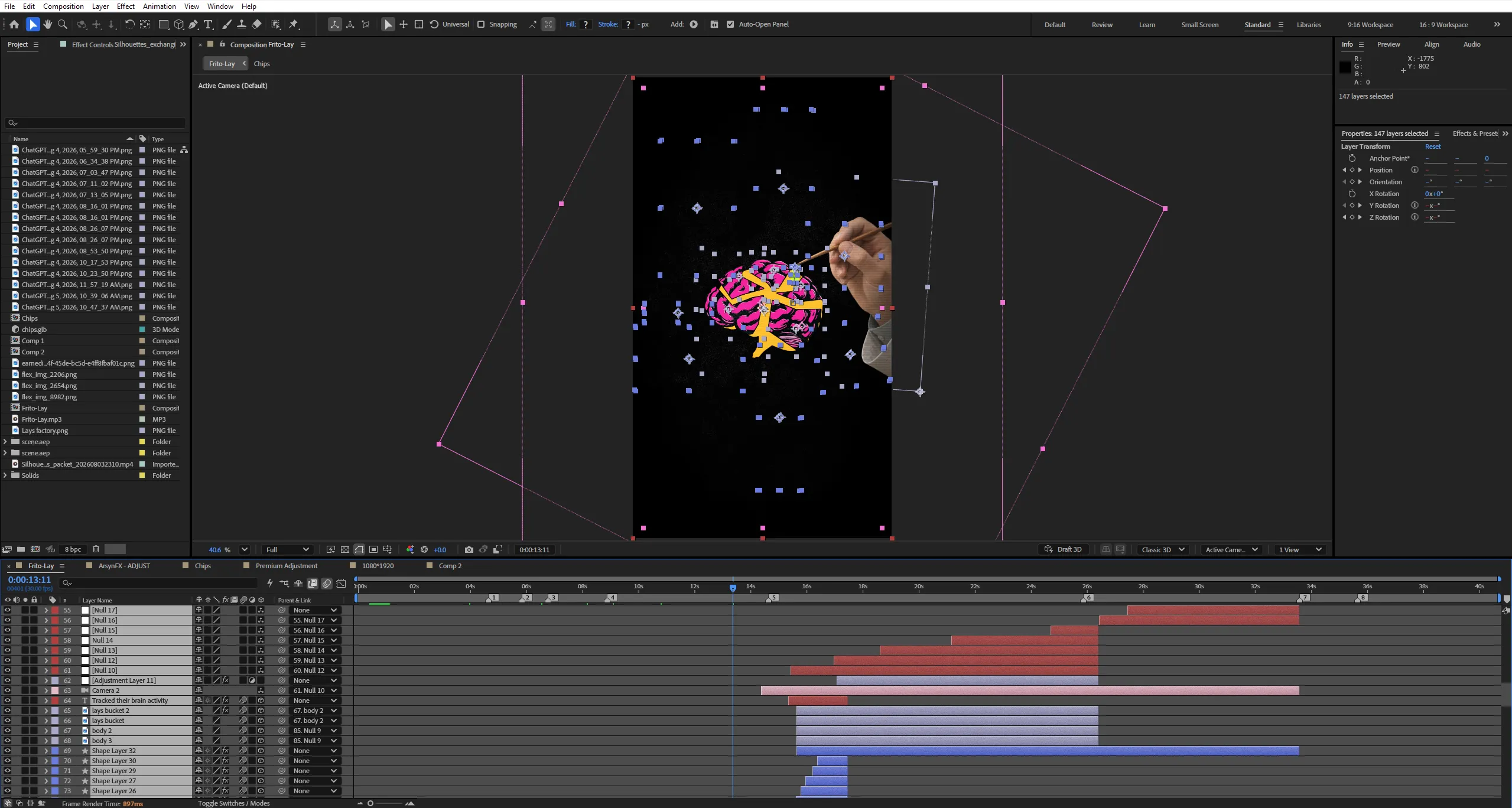This screenshot has width=1512, height=808.
Task: Create a new folder in Project panel
Action: click(21, 549)
